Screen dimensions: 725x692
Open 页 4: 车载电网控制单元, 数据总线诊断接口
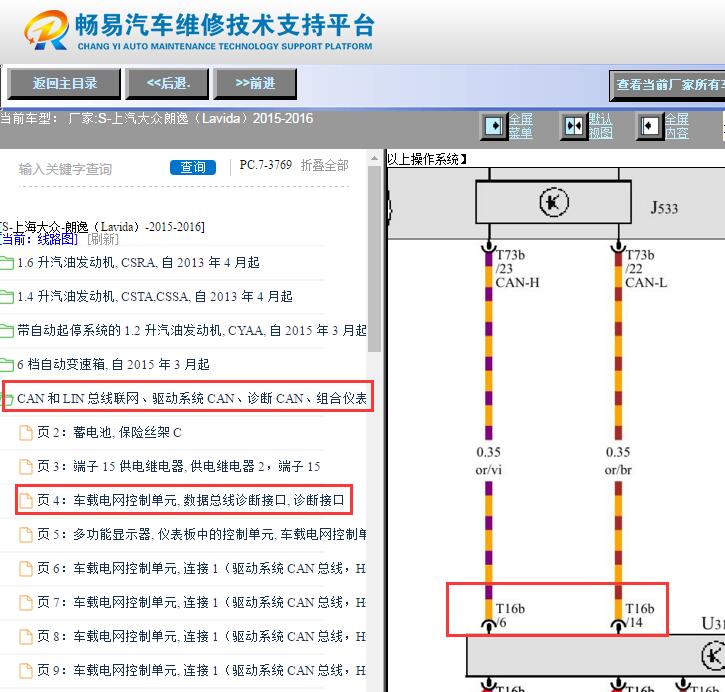click(190, 501)
